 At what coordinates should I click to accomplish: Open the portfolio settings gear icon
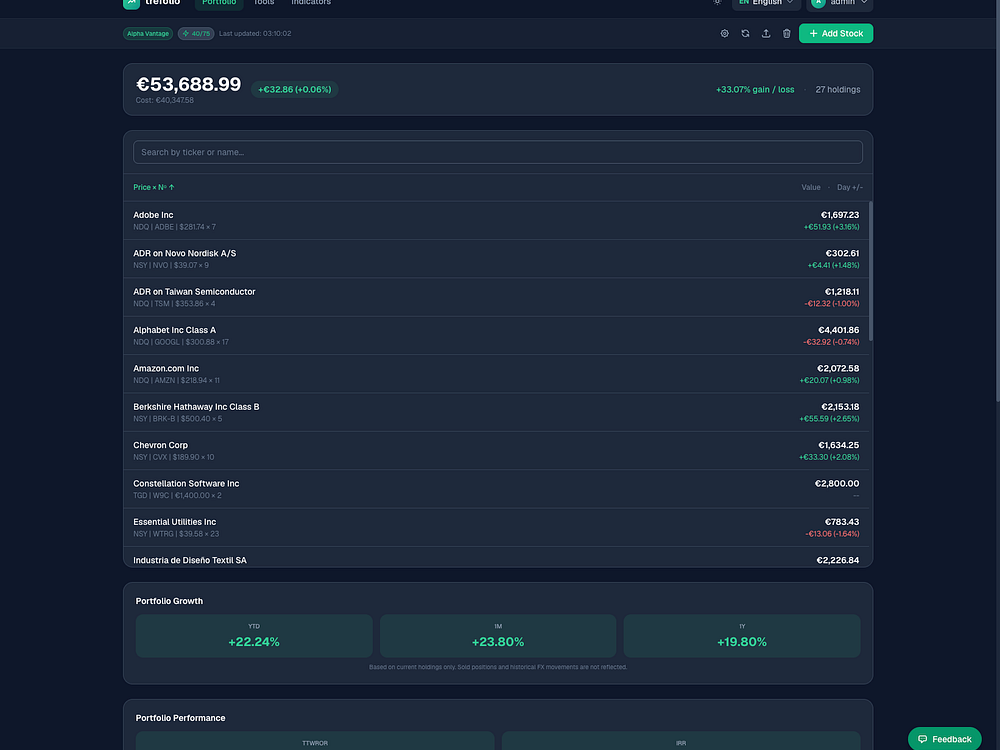pyautogui.click(x=724, y=33)
